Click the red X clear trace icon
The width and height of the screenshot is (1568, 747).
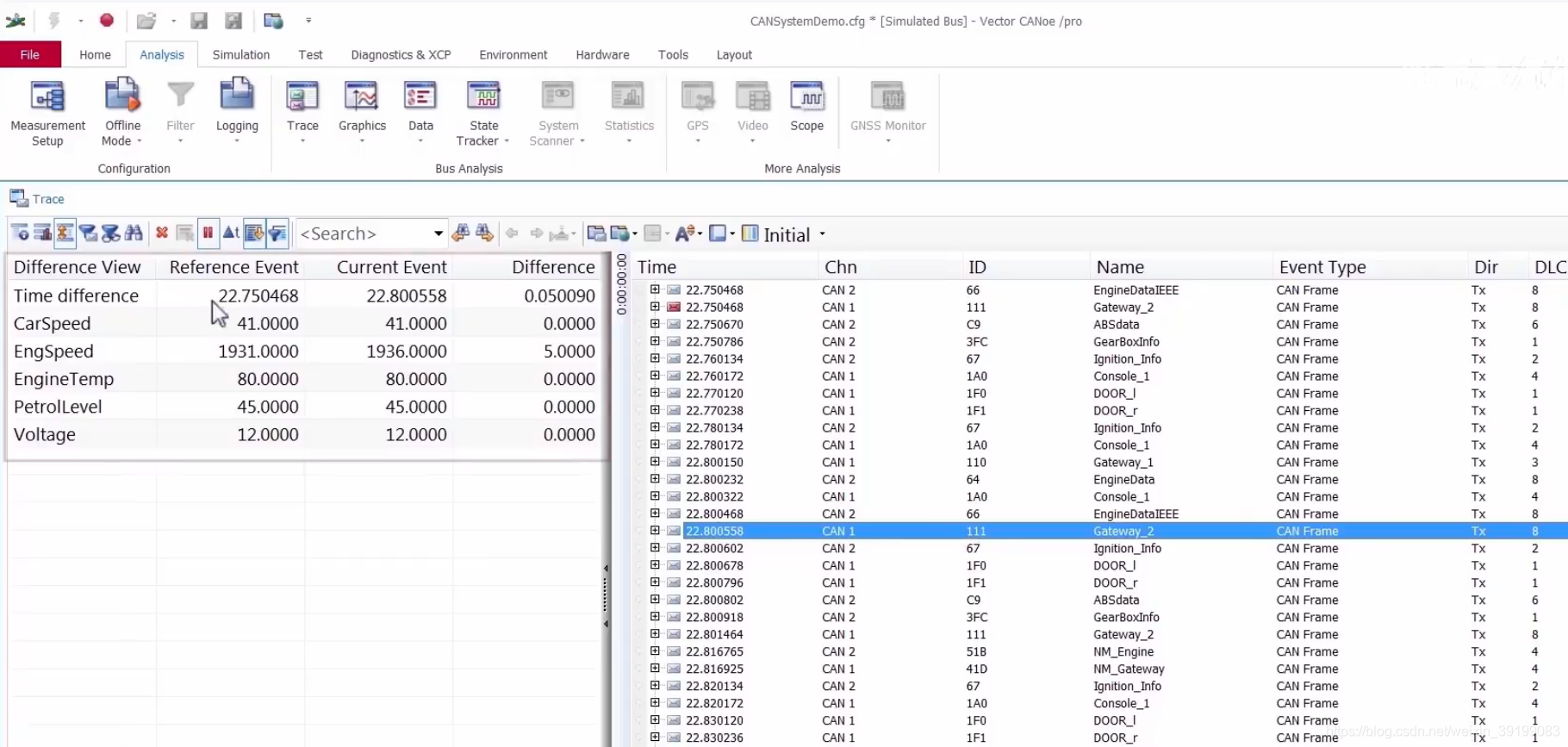[x=161, y=233]
